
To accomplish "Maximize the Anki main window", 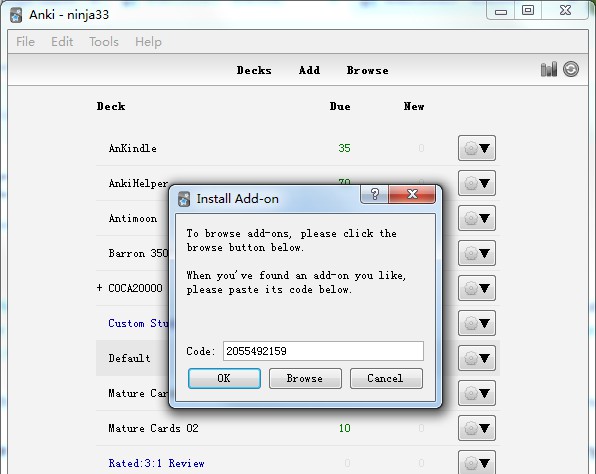I will point(528,11).
